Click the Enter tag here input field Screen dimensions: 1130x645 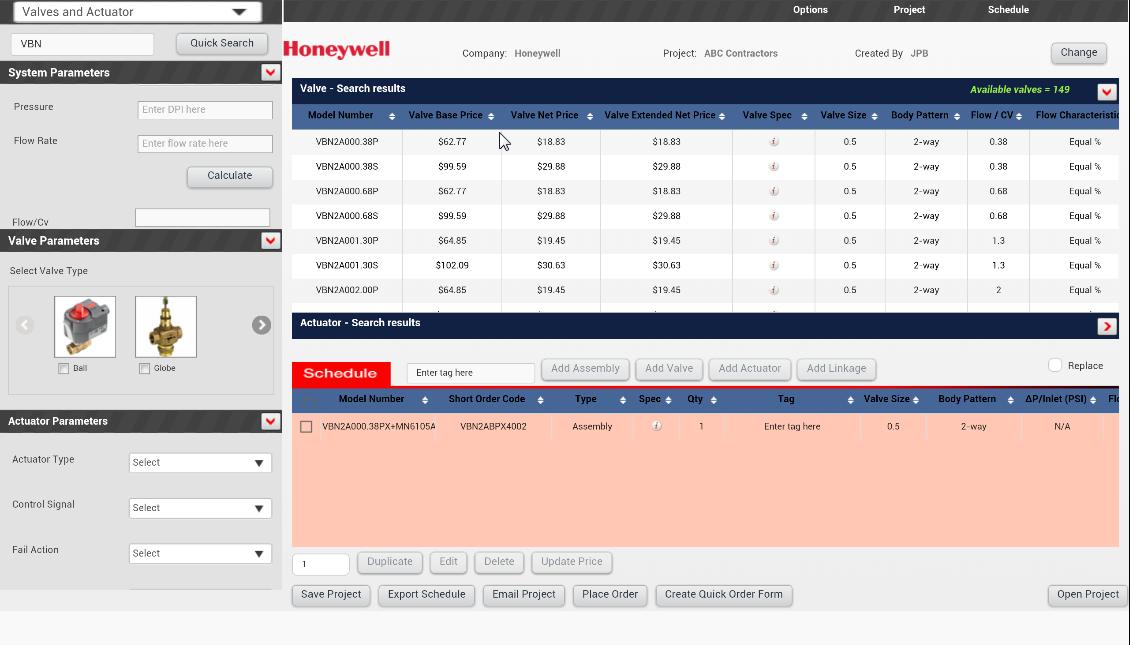tap(471, 373)
